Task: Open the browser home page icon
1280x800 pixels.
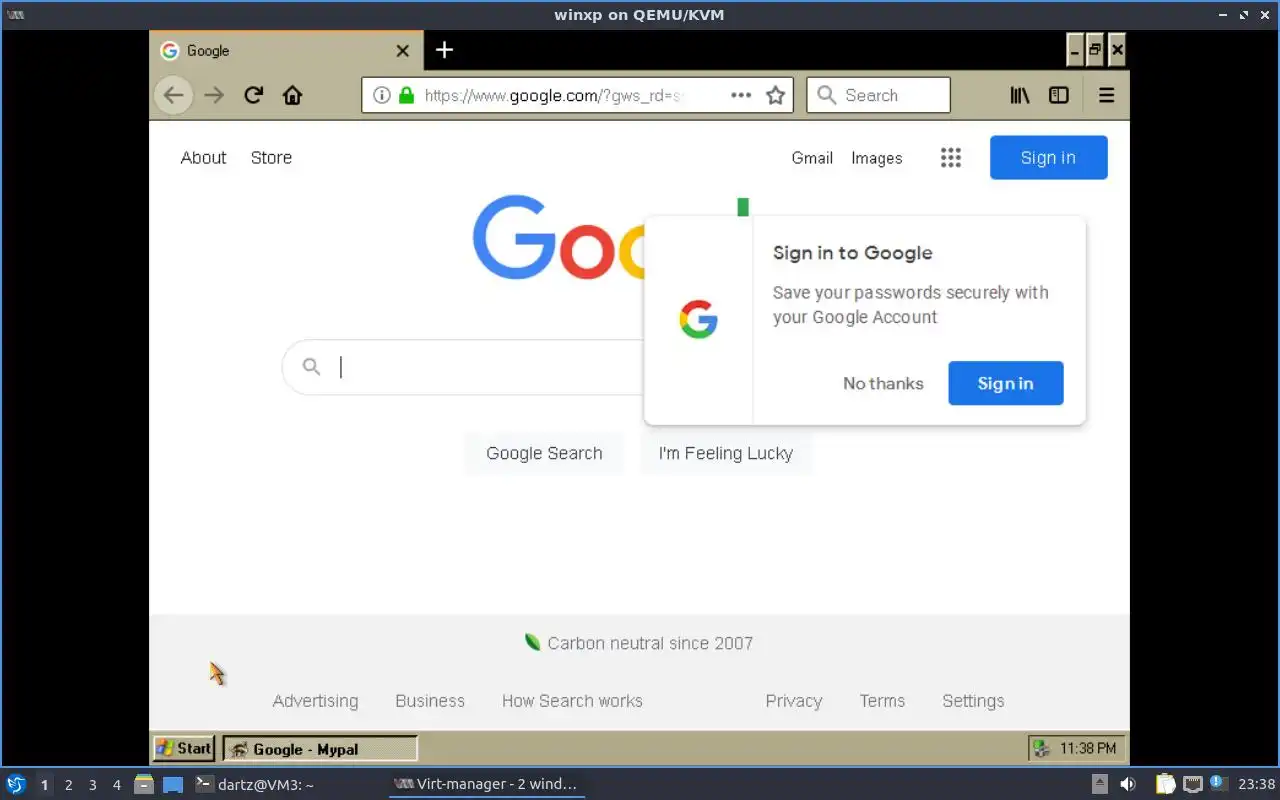Action: [x=292, y=95]
